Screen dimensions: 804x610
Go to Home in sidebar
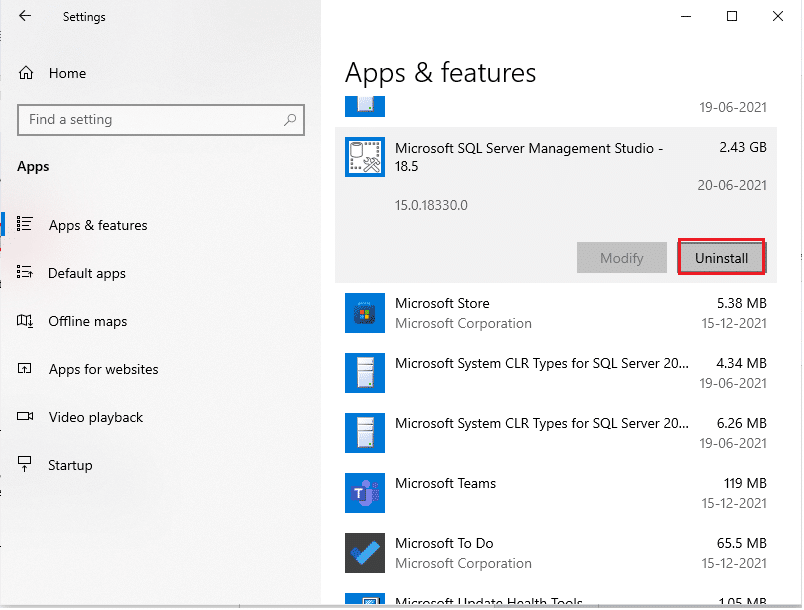(67, 73)
